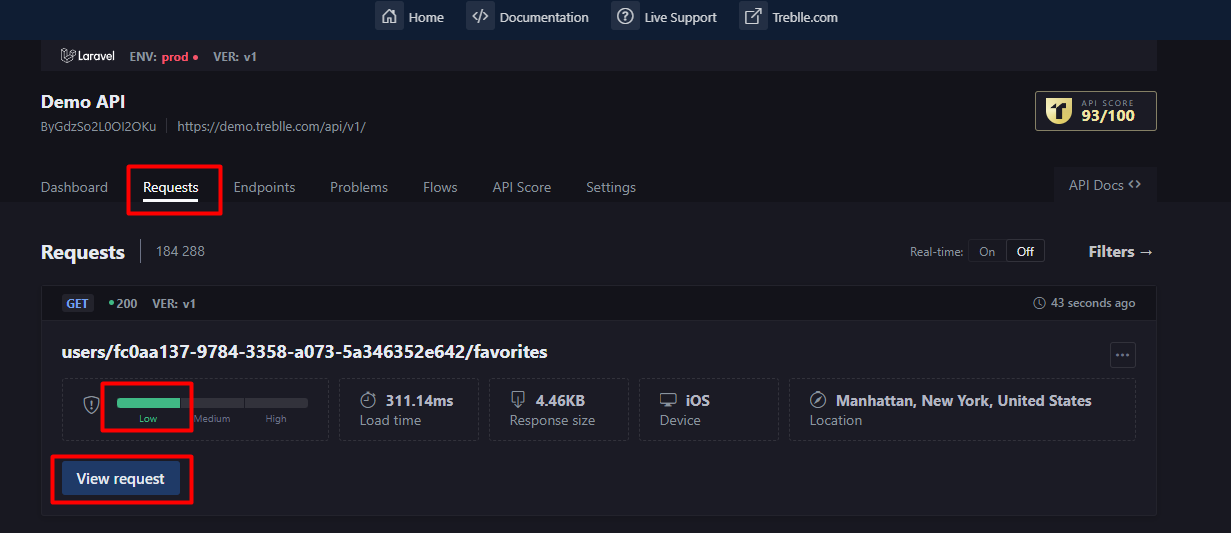1231x533 pixels.
Task: Open the Live Support link
Action: [x=681, y=17]
